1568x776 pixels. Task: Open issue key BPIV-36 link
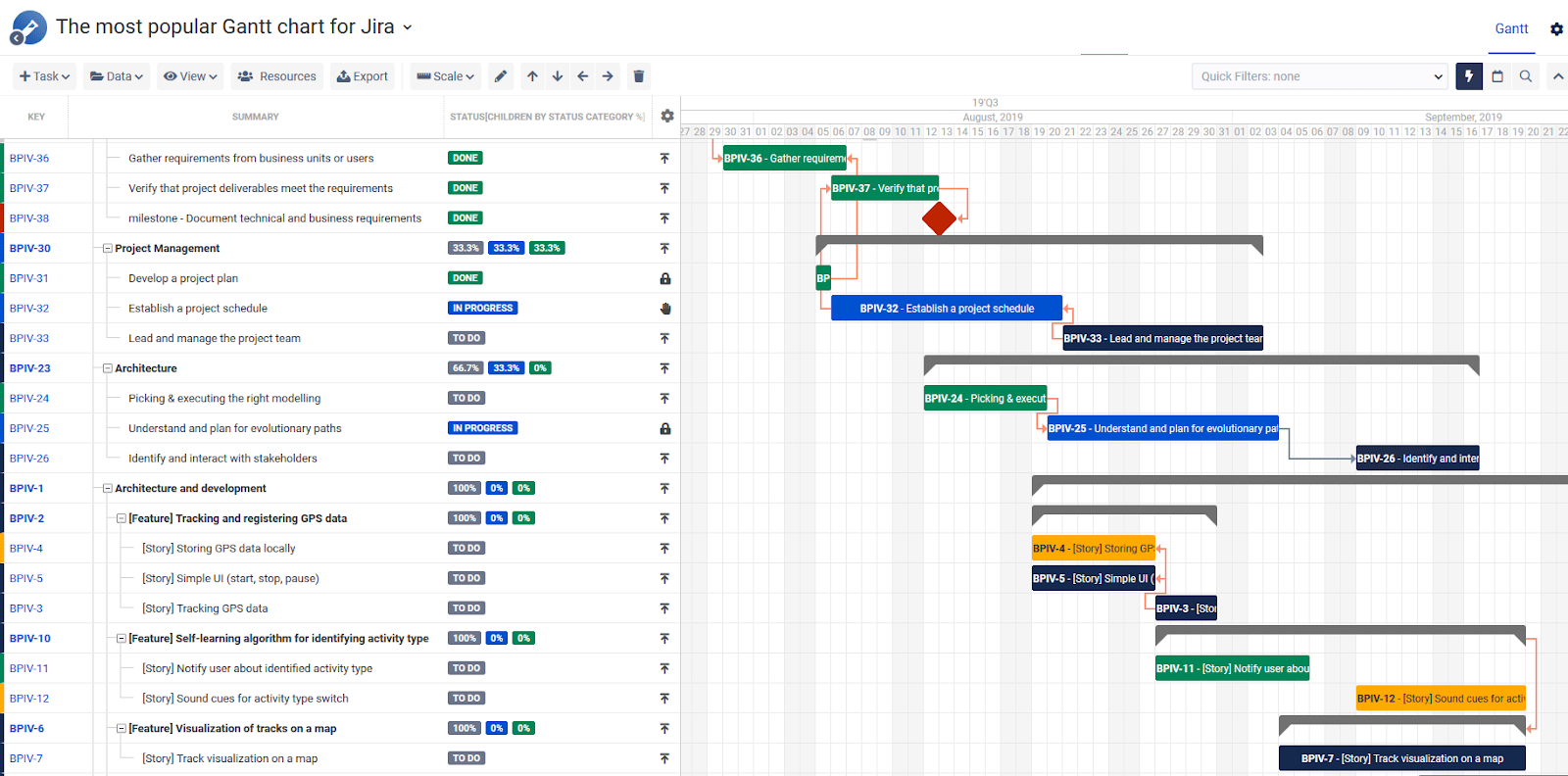(29, 158)
